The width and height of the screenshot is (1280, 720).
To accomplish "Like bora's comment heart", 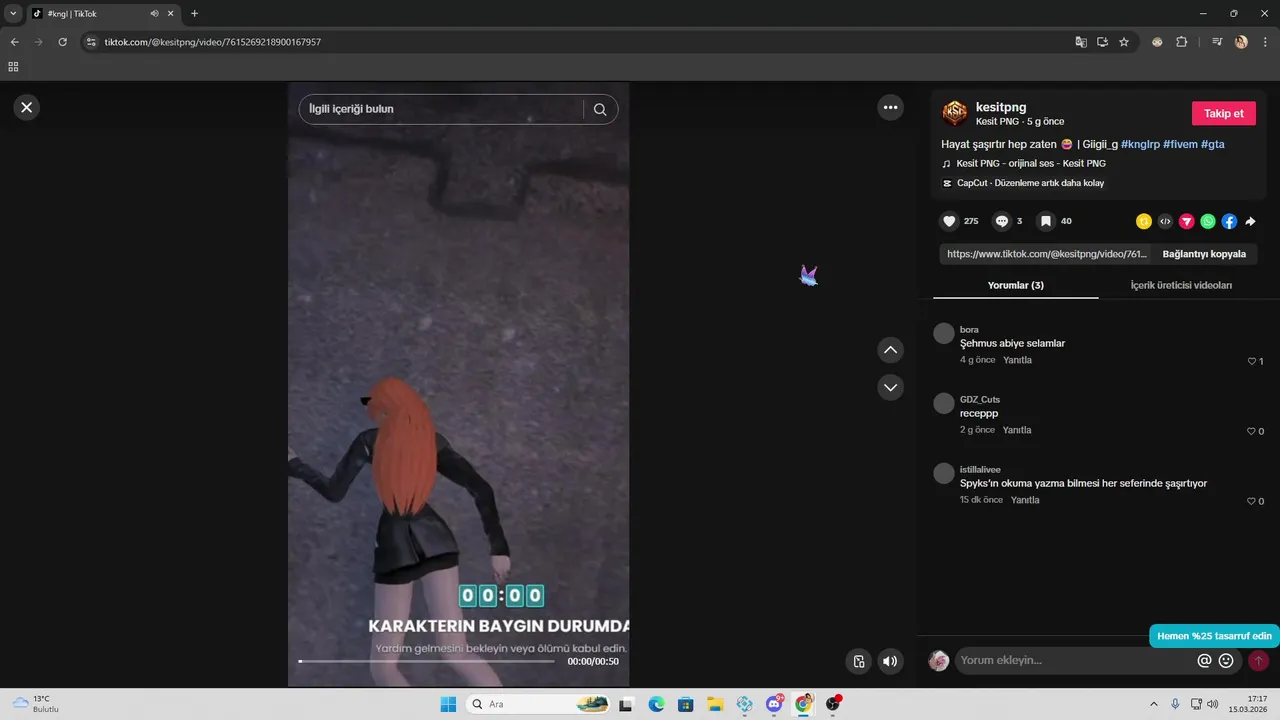I will tap(1252, 361).
